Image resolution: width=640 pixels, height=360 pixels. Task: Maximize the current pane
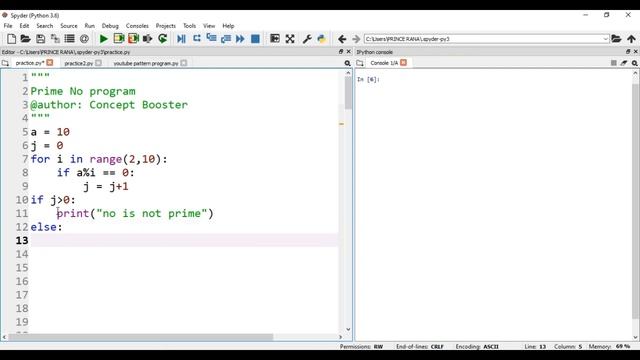275,39
